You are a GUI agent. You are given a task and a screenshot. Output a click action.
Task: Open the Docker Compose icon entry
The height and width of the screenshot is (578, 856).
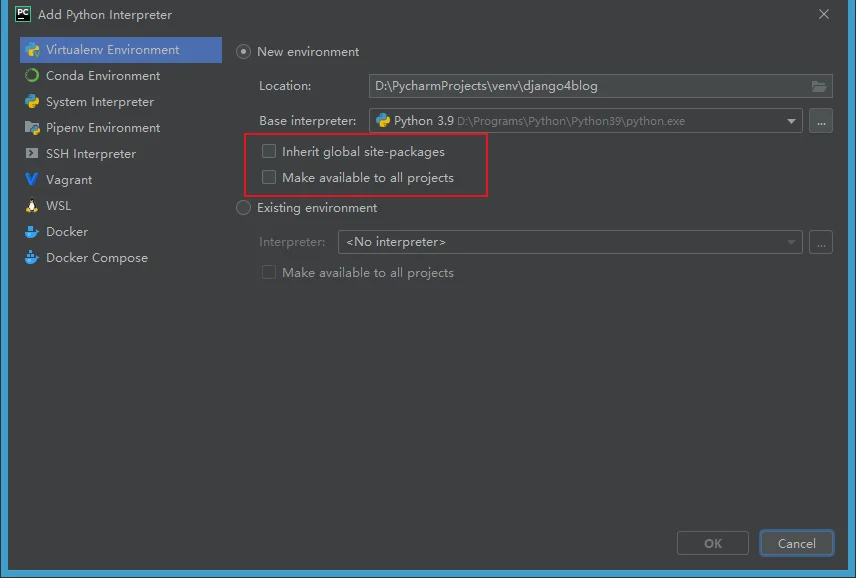point(32,257)
